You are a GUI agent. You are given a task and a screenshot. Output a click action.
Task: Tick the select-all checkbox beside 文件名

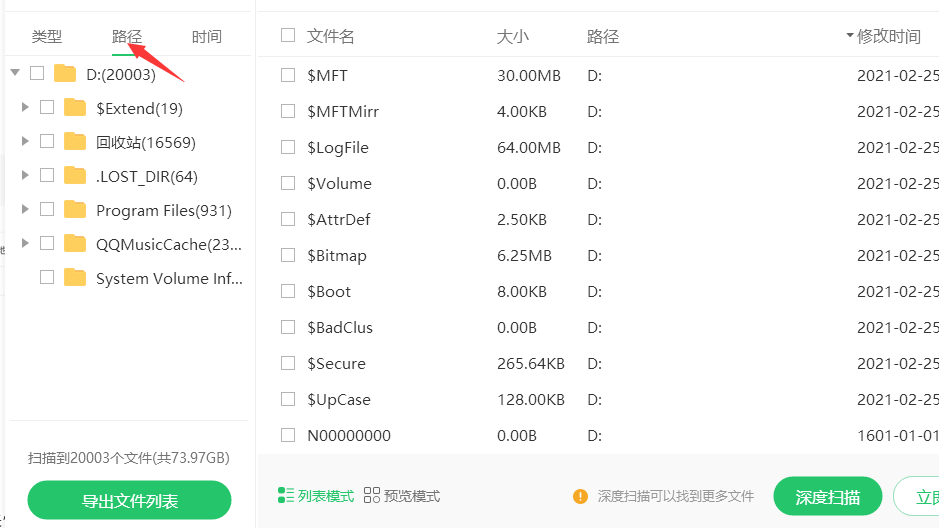[288, 36]
